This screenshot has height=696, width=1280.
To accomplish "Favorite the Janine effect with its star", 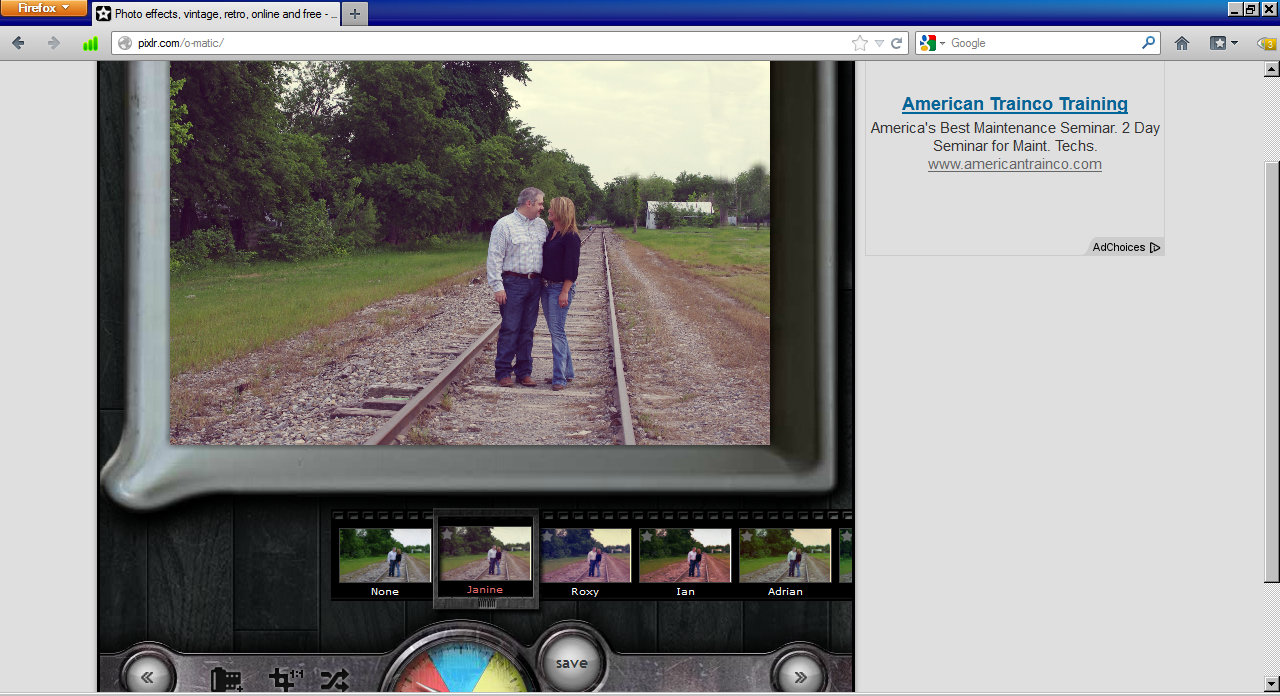I will [x=447, y=535].
